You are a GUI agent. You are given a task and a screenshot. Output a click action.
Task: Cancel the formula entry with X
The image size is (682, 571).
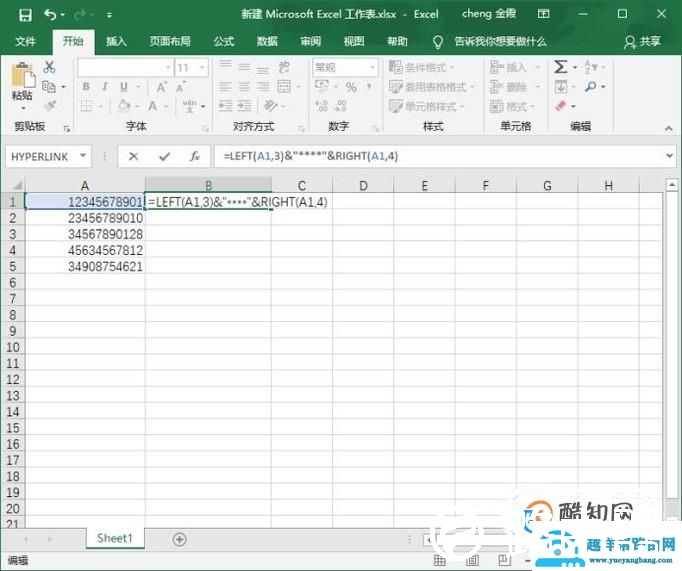tap(133, 156)
